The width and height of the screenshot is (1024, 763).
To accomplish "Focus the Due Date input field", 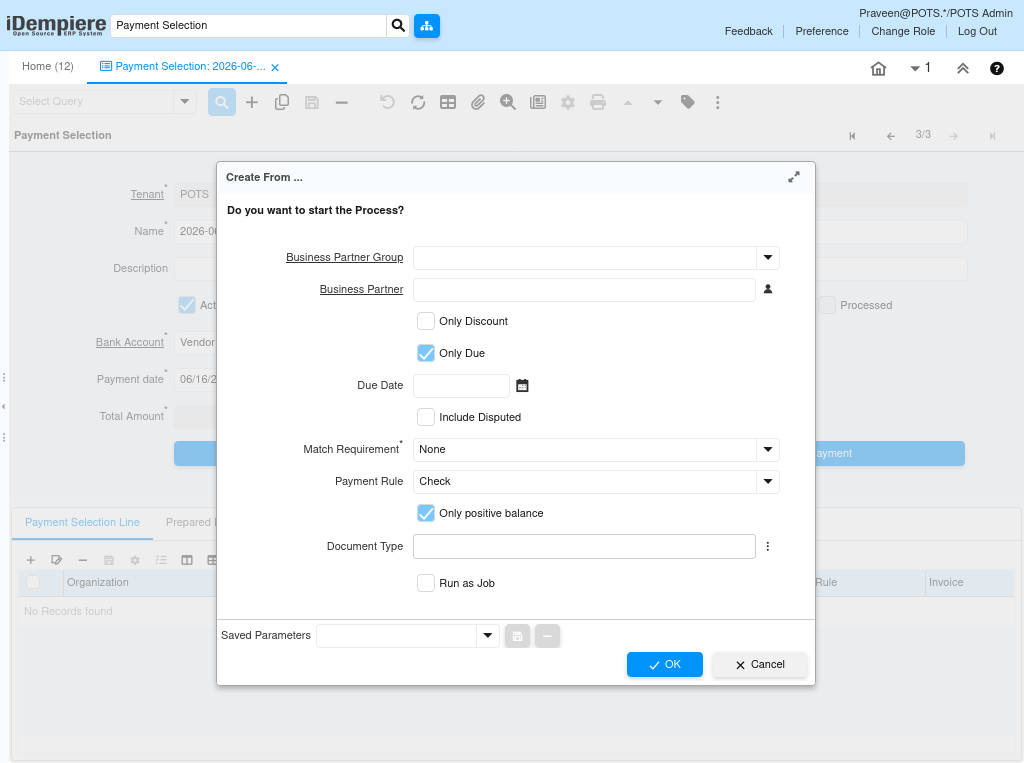I will pos(461,386).
